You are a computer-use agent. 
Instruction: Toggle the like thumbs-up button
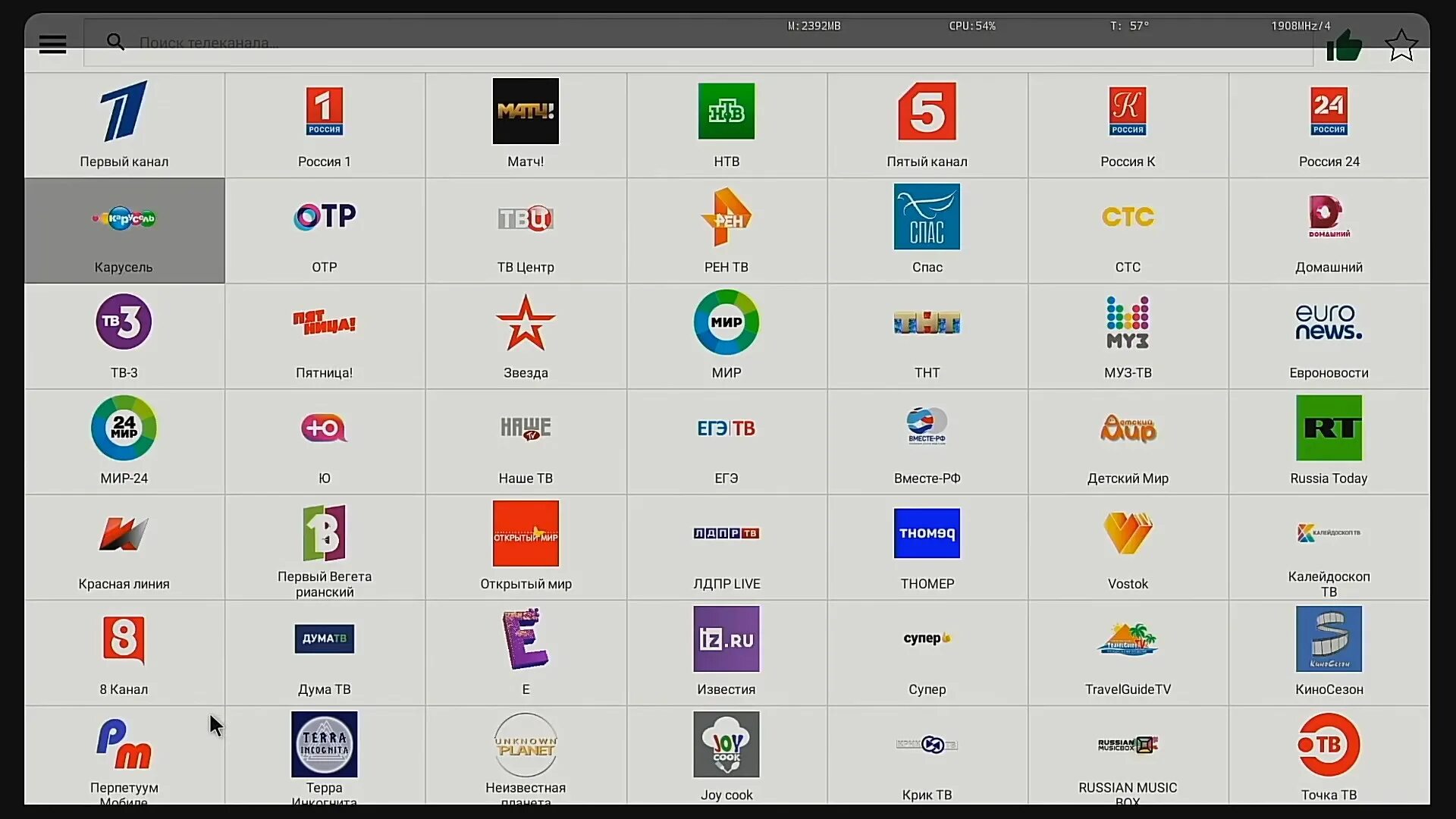(1346, 44)
